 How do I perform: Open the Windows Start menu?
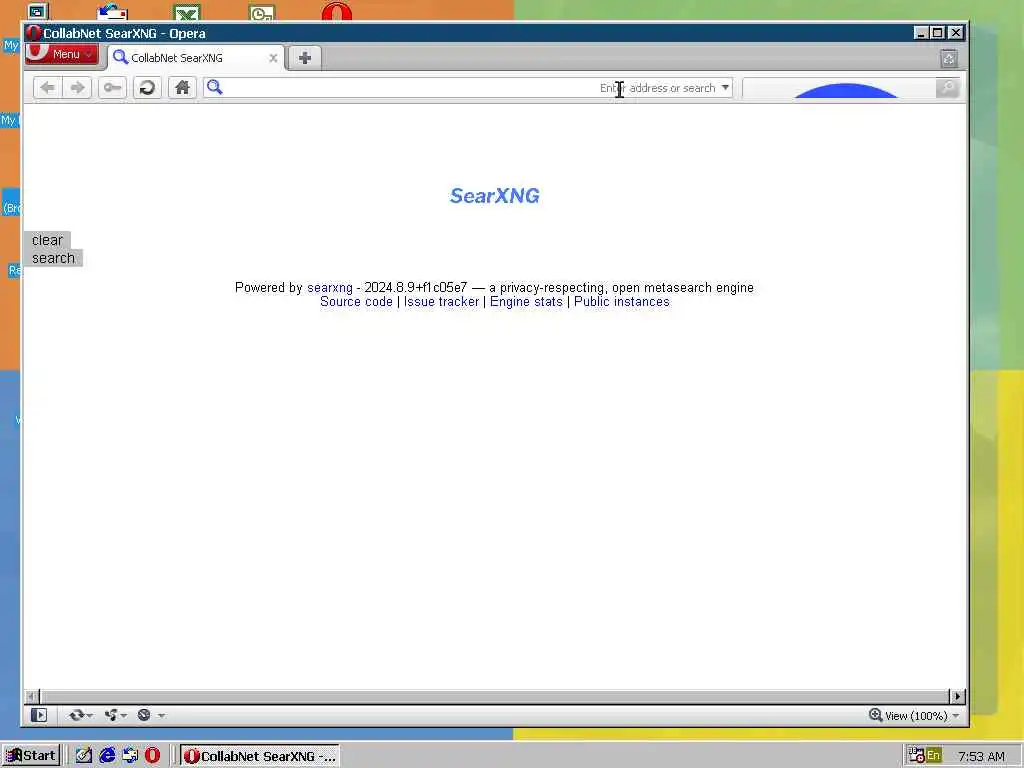31,756
